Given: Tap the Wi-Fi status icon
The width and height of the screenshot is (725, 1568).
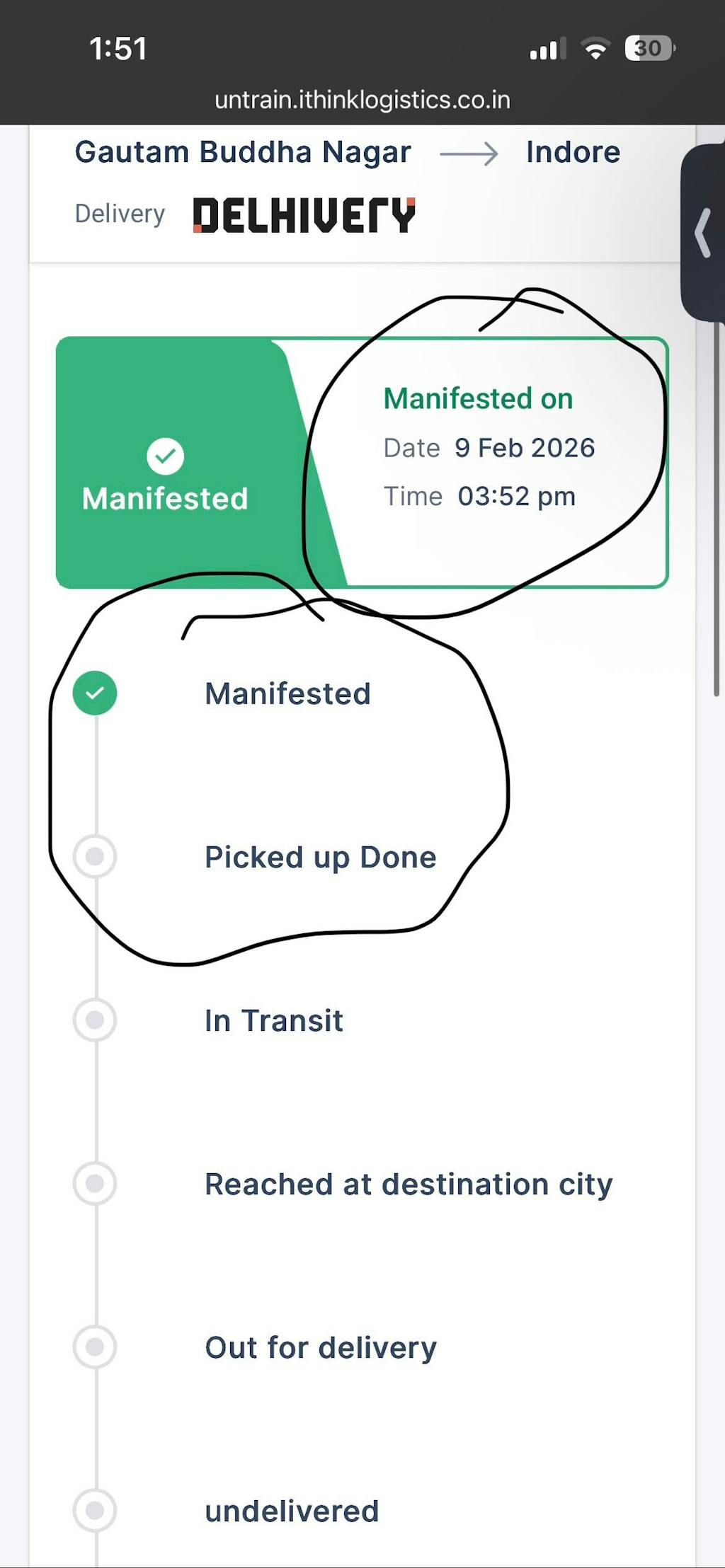Looking at the screenshot, I should tap(595, 49).
